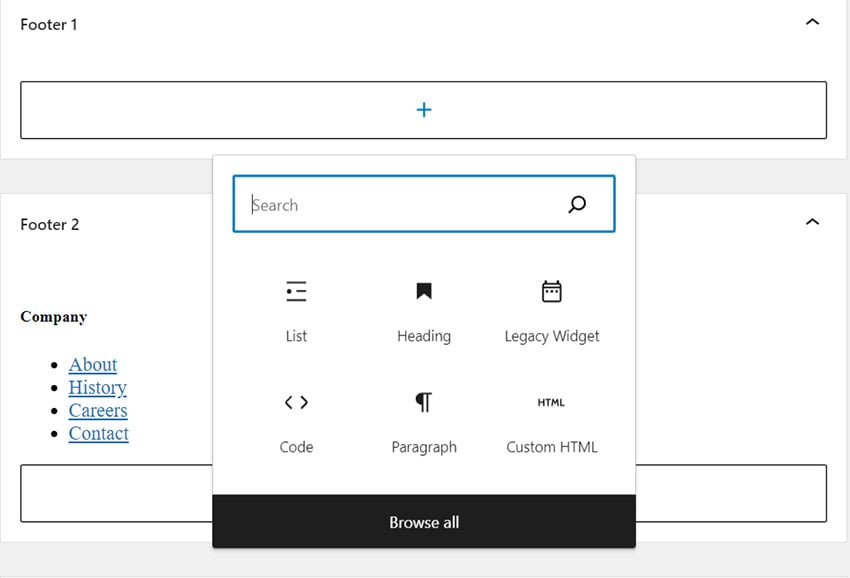The width and height of the screenshot is (850, 578).
Task: Focus the block Search field
Action: (x=400, y=205)
